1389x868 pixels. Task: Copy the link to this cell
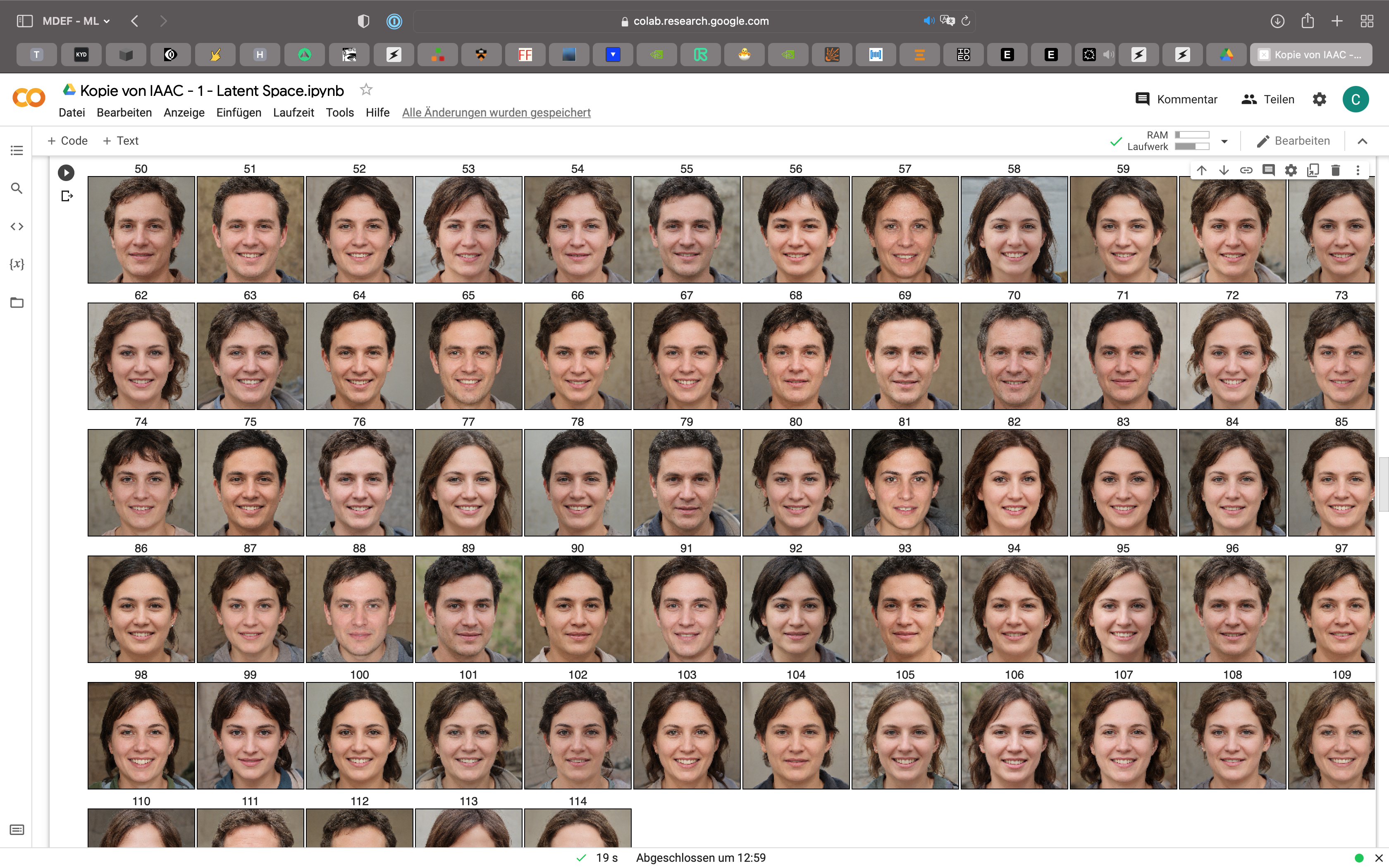[1246, 170]
